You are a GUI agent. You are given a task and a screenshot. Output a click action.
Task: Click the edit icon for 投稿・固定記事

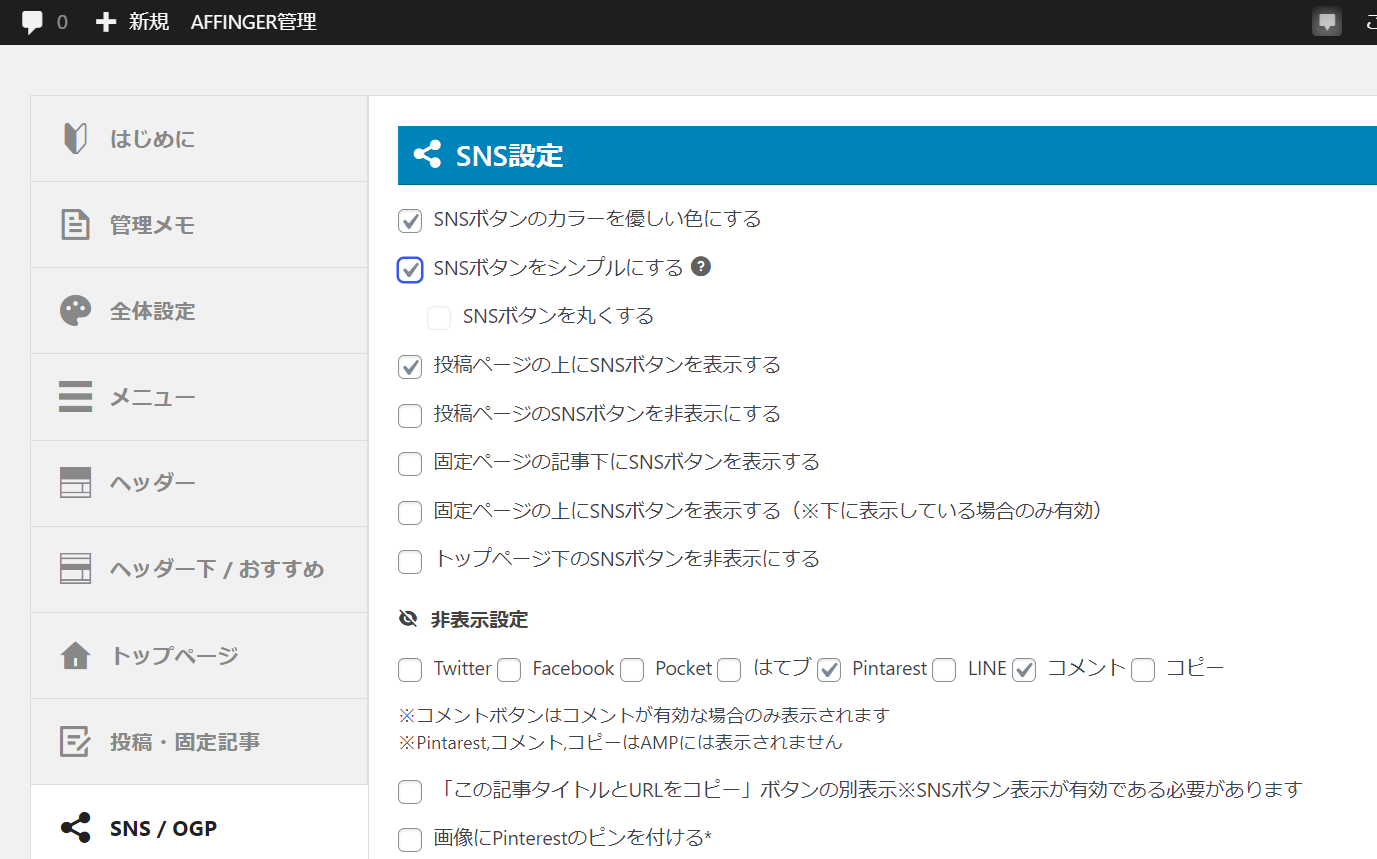point(75,742)
